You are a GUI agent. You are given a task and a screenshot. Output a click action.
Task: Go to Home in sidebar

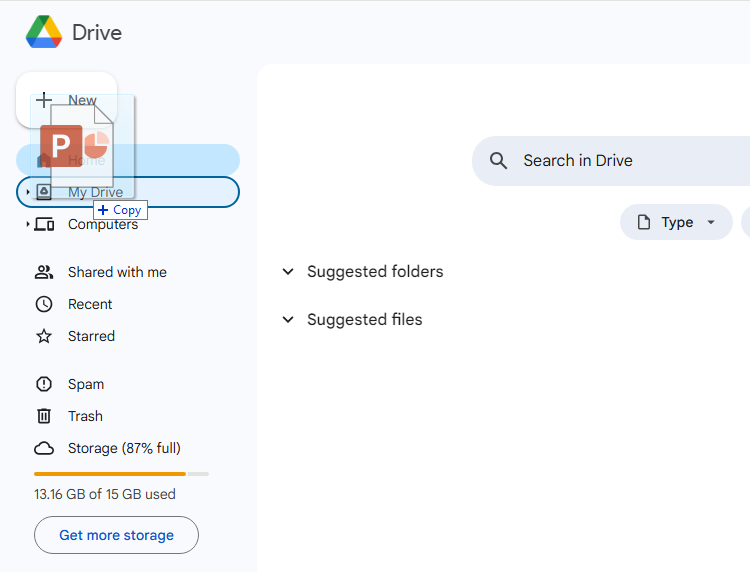[128, 160]
